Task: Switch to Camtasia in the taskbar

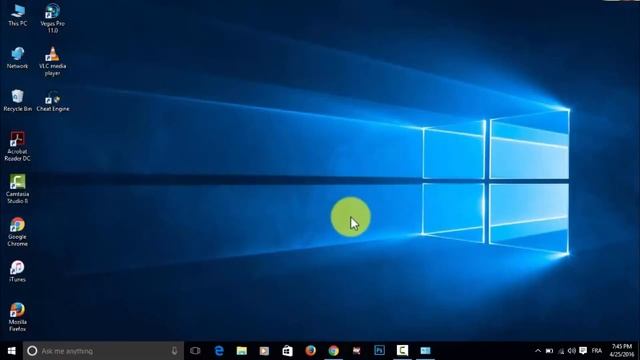Action: pyautogui.click(x=402, y=351)
